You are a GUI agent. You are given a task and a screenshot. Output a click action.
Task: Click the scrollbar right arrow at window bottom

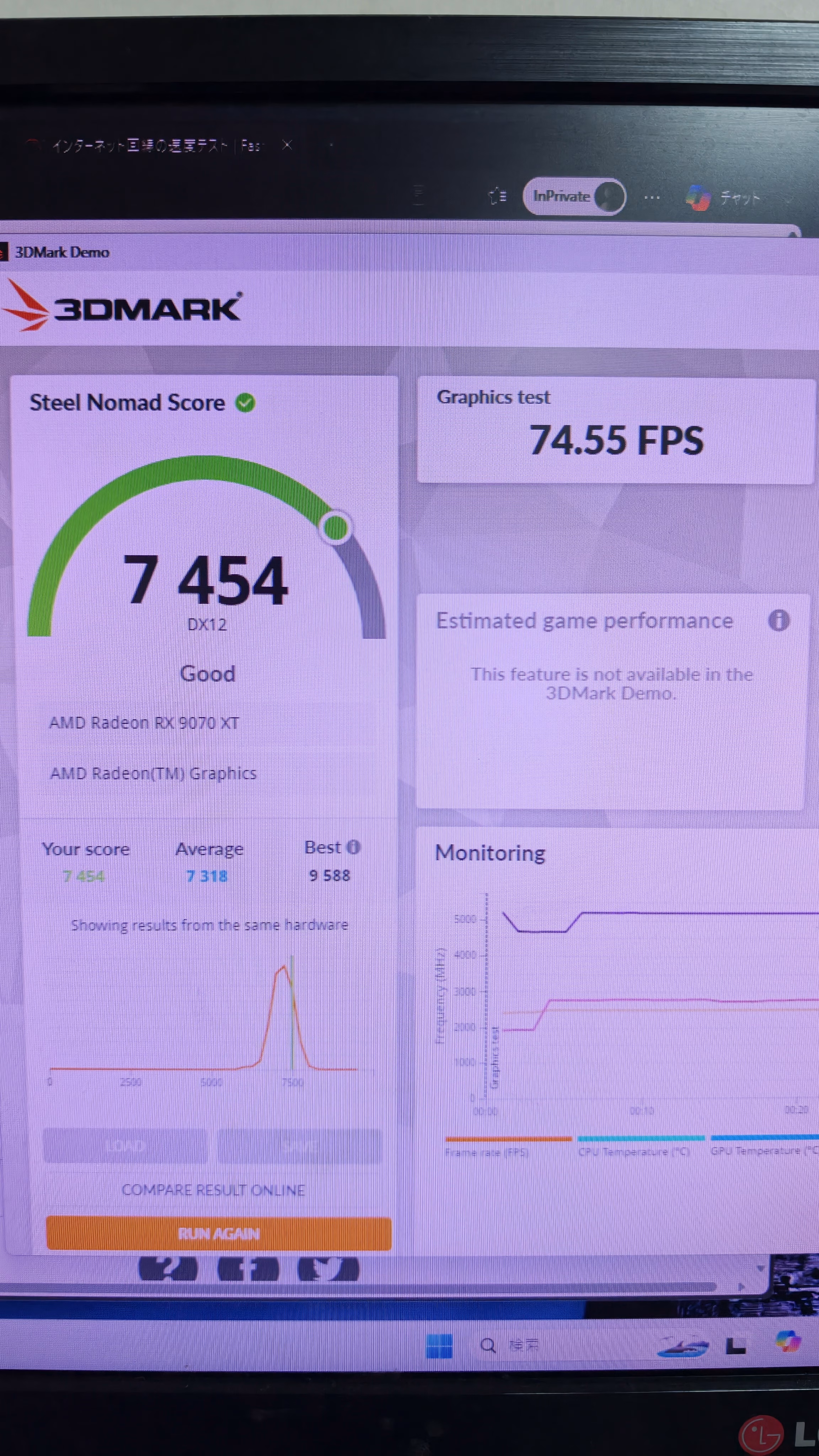742,1287
